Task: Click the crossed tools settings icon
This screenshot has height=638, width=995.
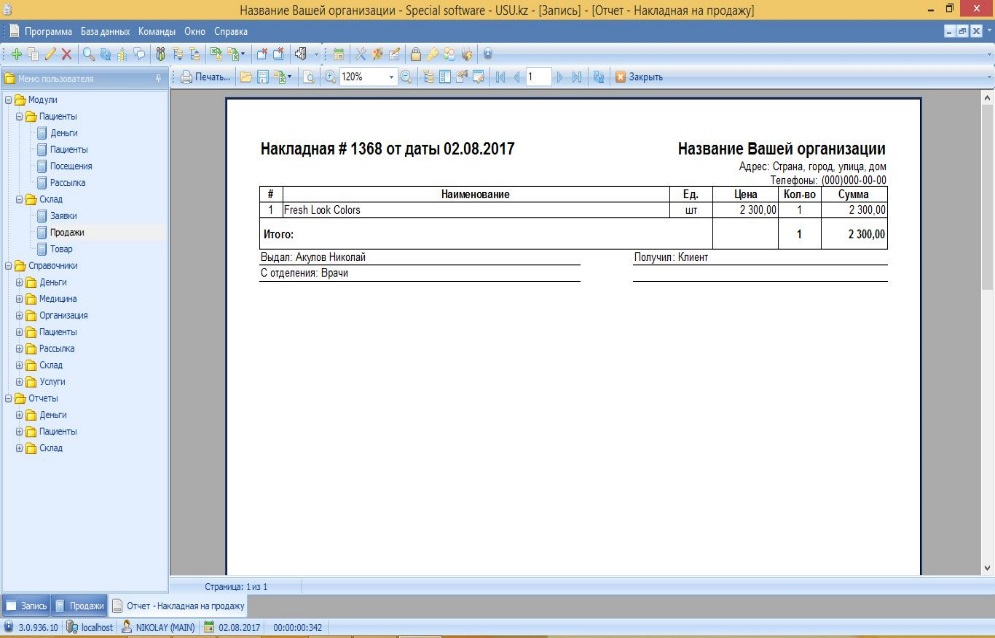Action: click(x=360, y=54)
